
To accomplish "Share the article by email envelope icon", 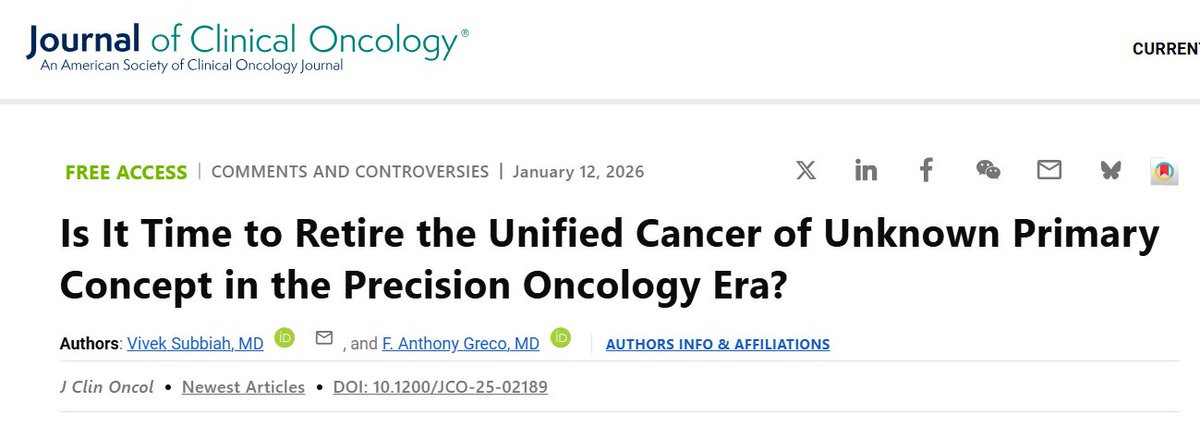I will [x=1049, y=171].
